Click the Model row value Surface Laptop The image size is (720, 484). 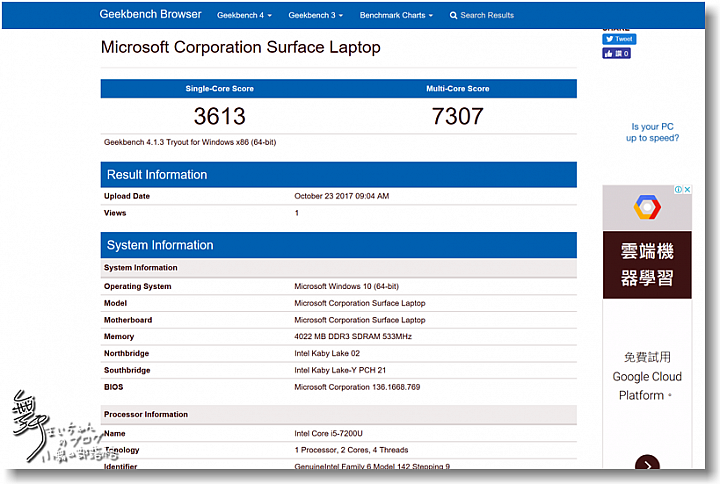click(360, 303)
